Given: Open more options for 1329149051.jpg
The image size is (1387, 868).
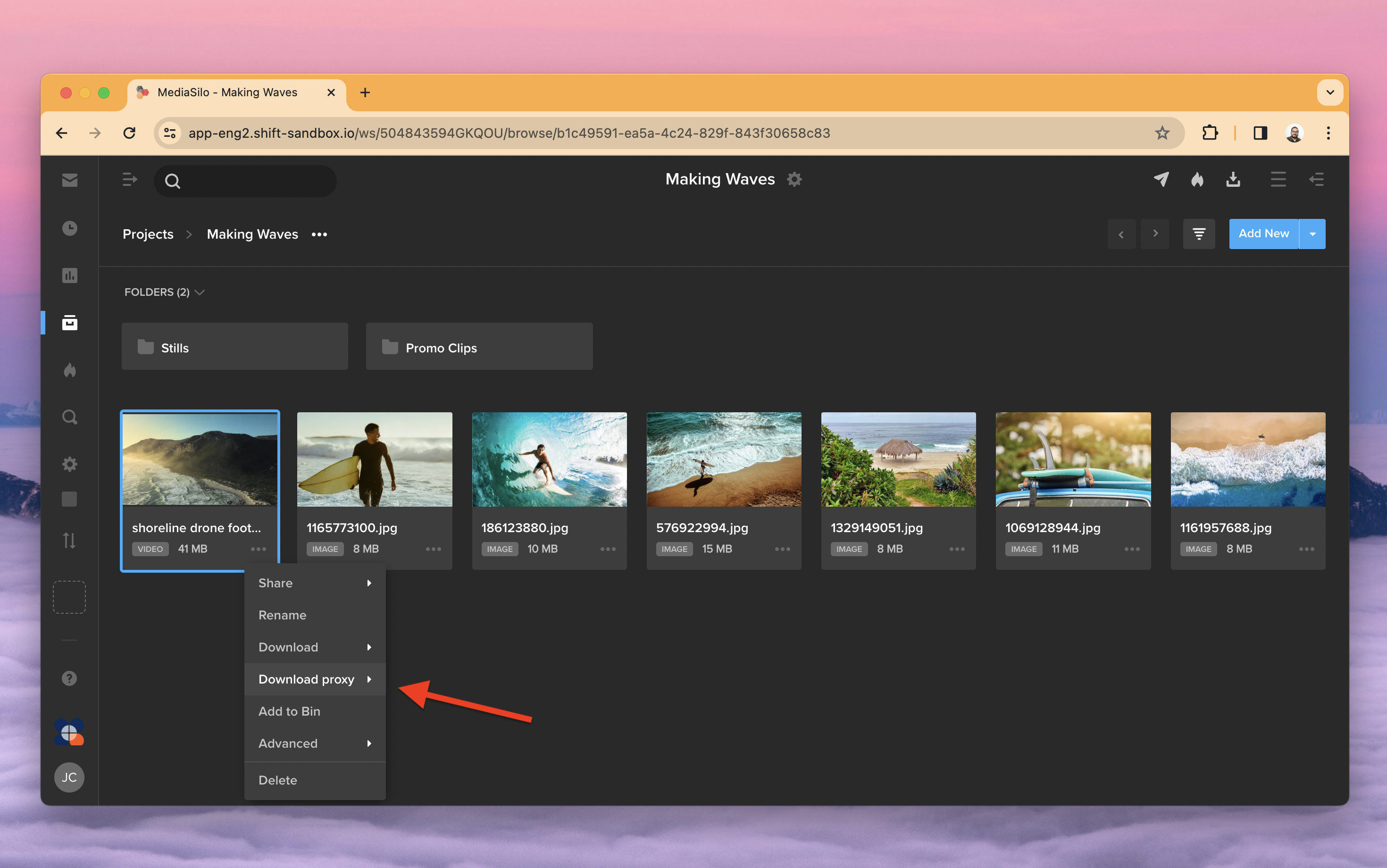Looking at the screenshot, I should [957, 549].
